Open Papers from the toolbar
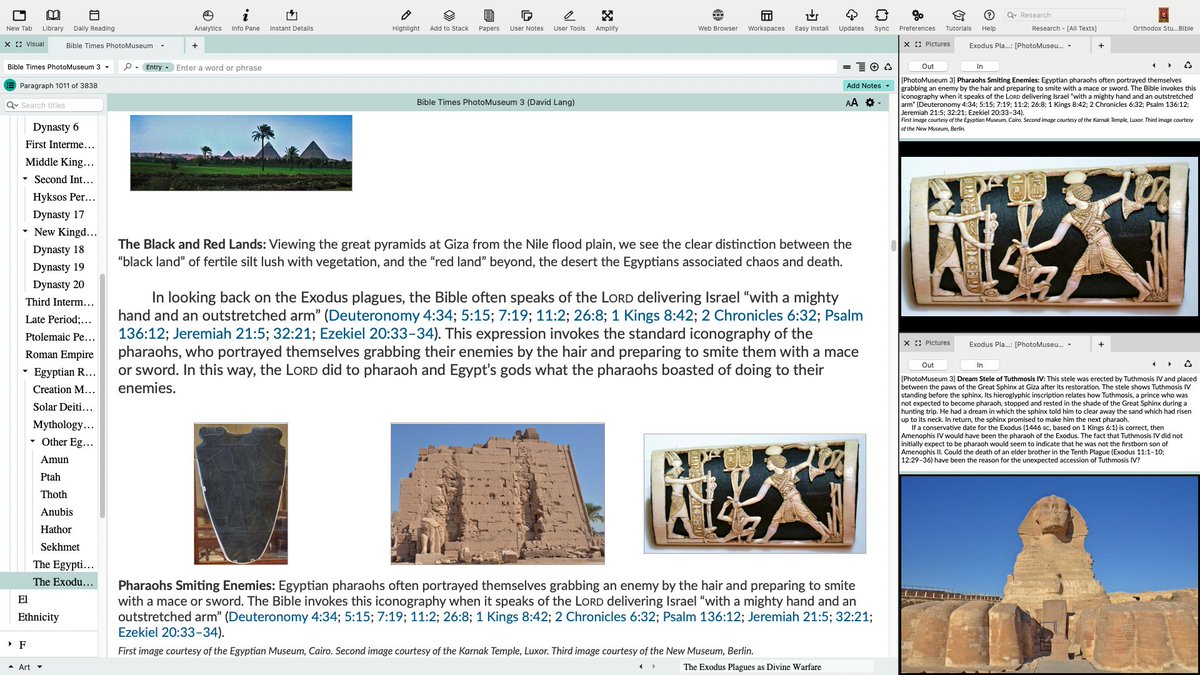 point(489,19)
